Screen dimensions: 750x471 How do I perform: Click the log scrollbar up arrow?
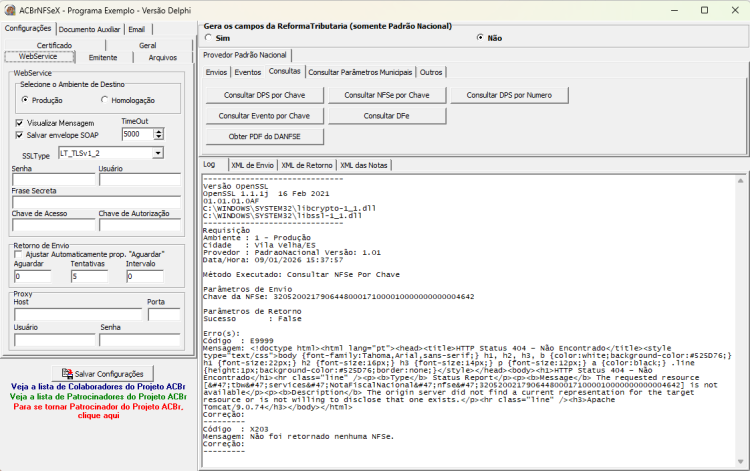tap(740, 181)
